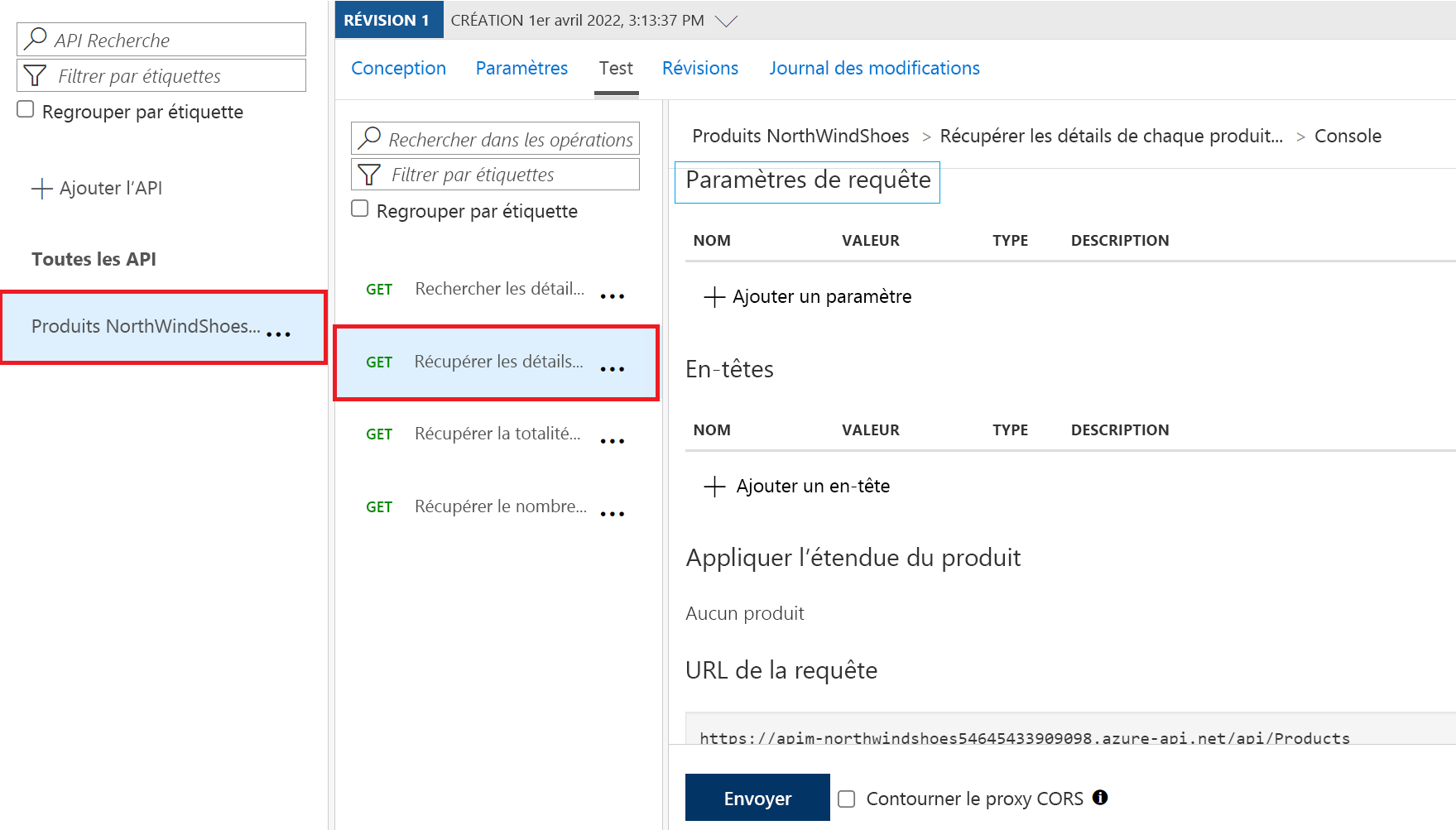Click the Envoyer button

pos(757,798)
